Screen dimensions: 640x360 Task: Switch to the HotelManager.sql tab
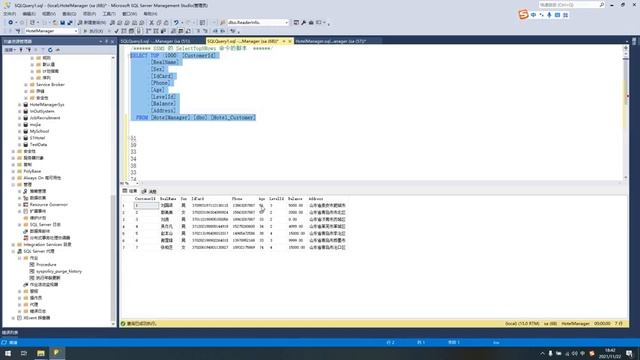coord(331,41)
